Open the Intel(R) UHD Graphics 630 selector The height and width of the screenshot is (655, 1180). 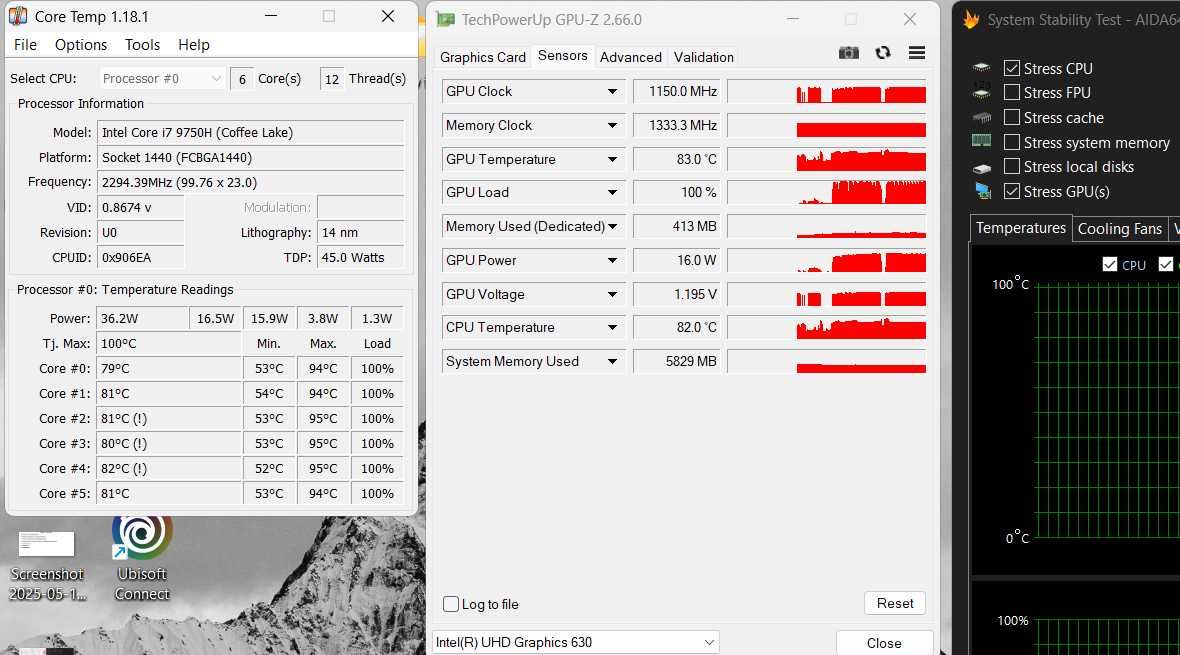(576, 642)
